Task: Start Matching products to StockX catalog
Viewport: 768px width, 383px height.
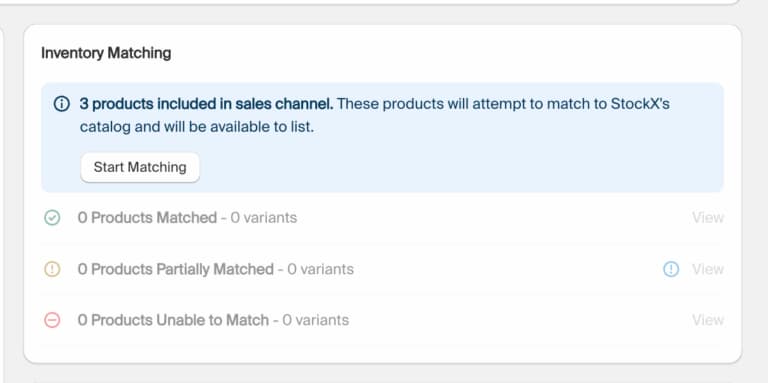Action: 140,168
